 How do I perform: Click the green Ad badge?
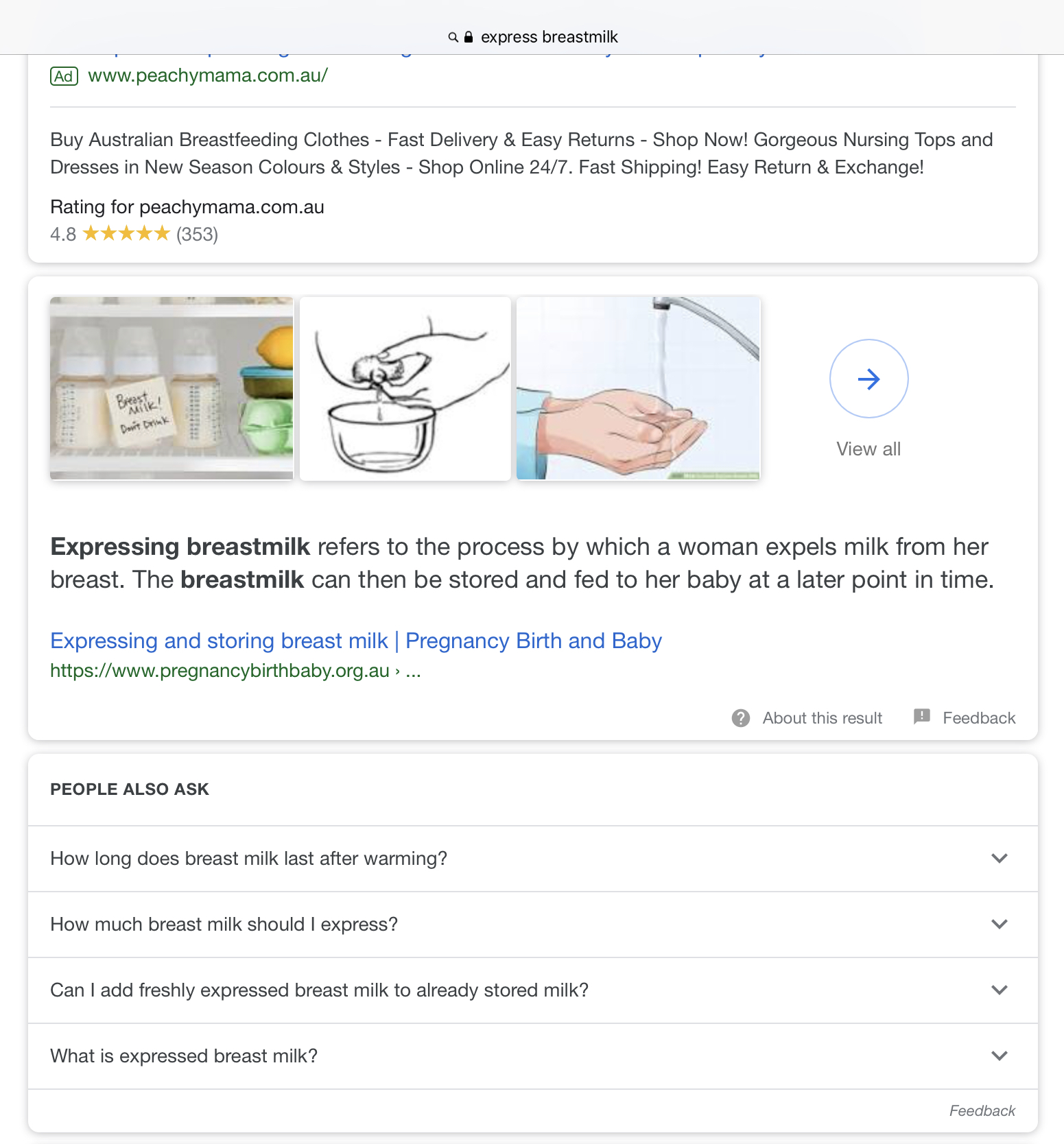64,76
